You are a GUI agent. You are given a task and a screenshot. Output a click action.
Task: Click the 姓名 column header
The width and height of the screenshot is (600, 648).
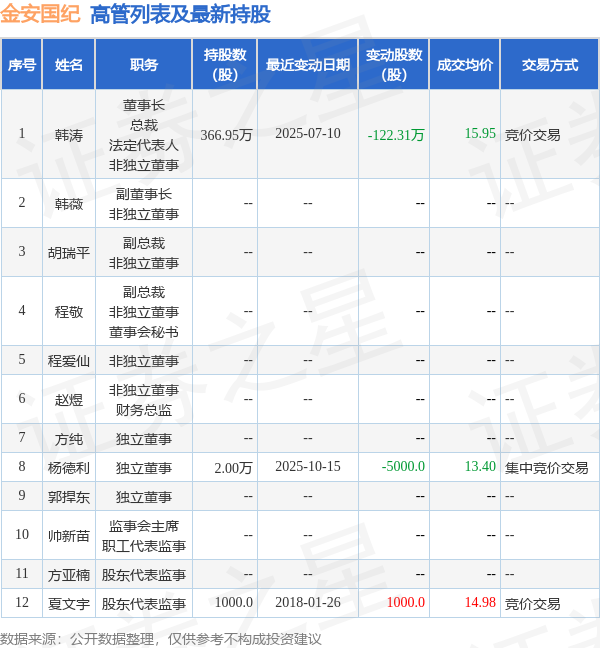(x=69, y=64)
